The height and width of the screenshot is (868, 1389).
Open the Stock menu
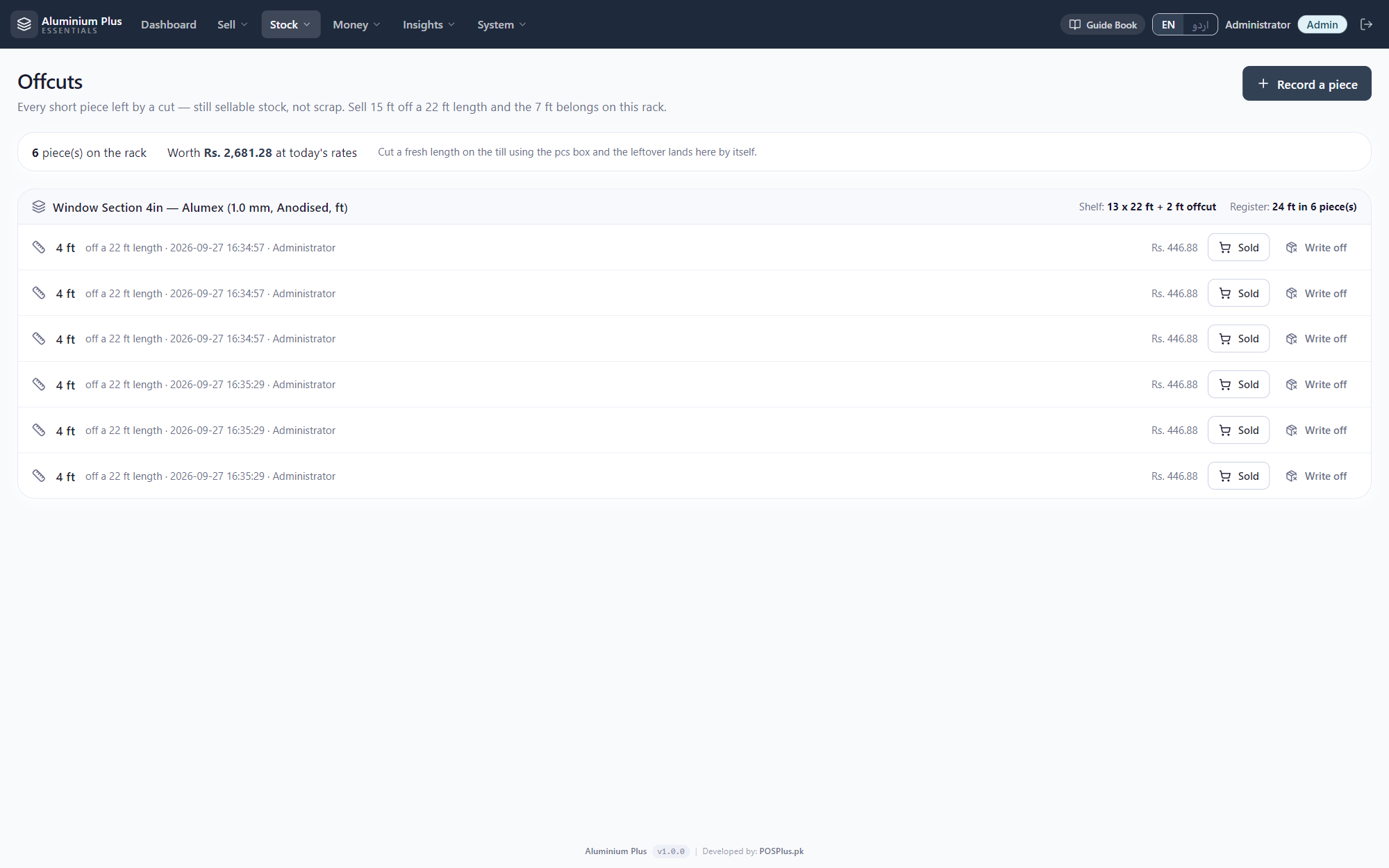[x=290, y=24]
